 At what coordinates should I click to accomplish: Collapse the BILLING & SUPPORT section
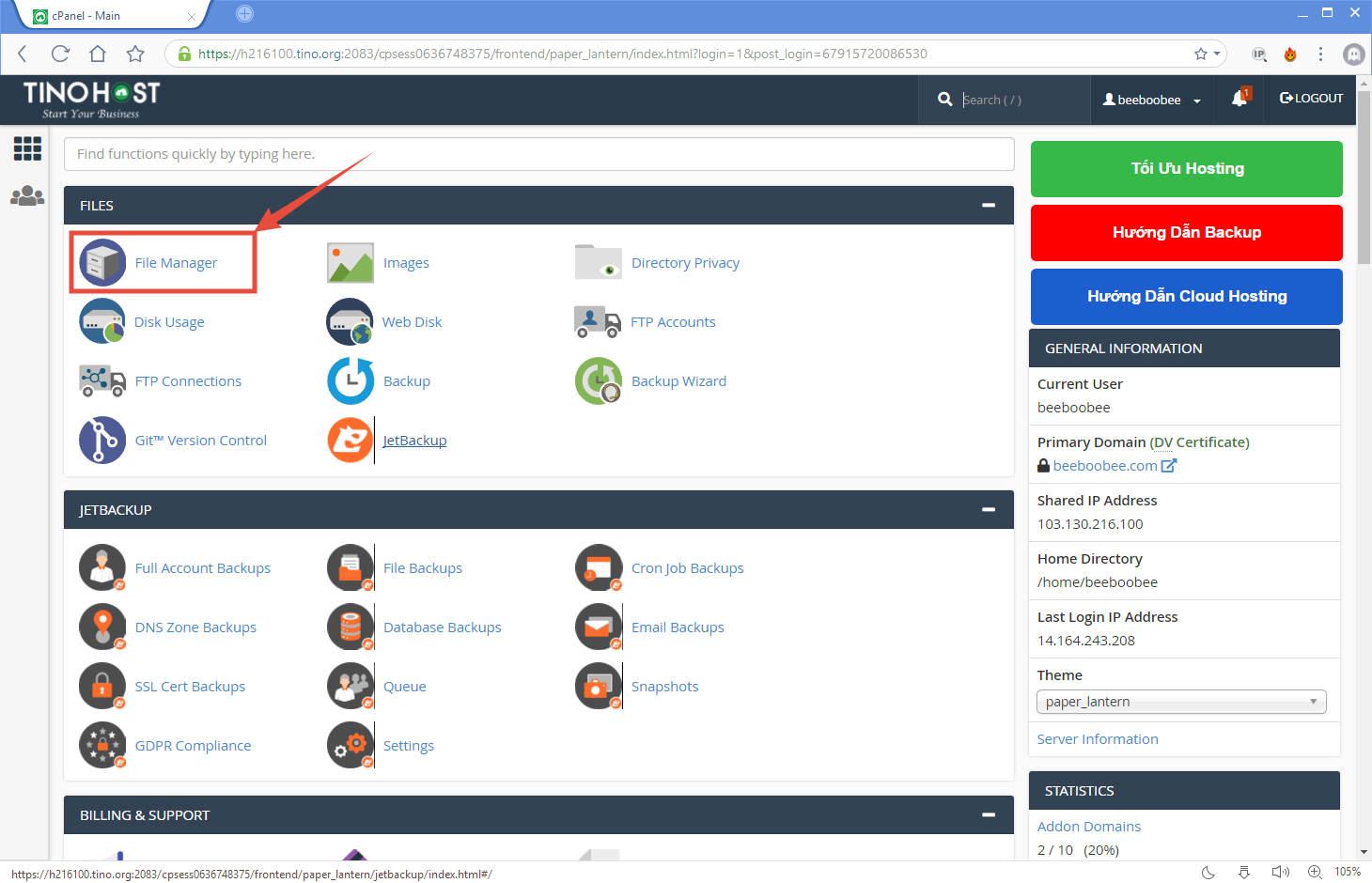[x=989, y=814]
